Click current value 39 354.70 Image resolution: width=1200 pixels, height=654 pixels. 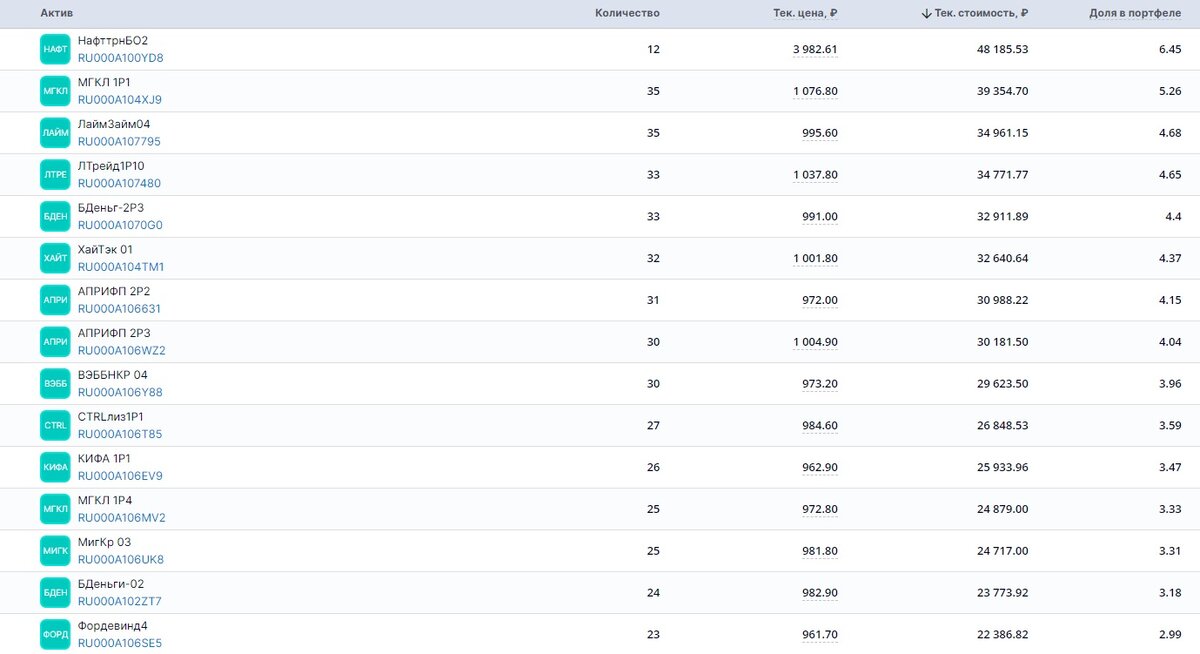pos(1003,91)
